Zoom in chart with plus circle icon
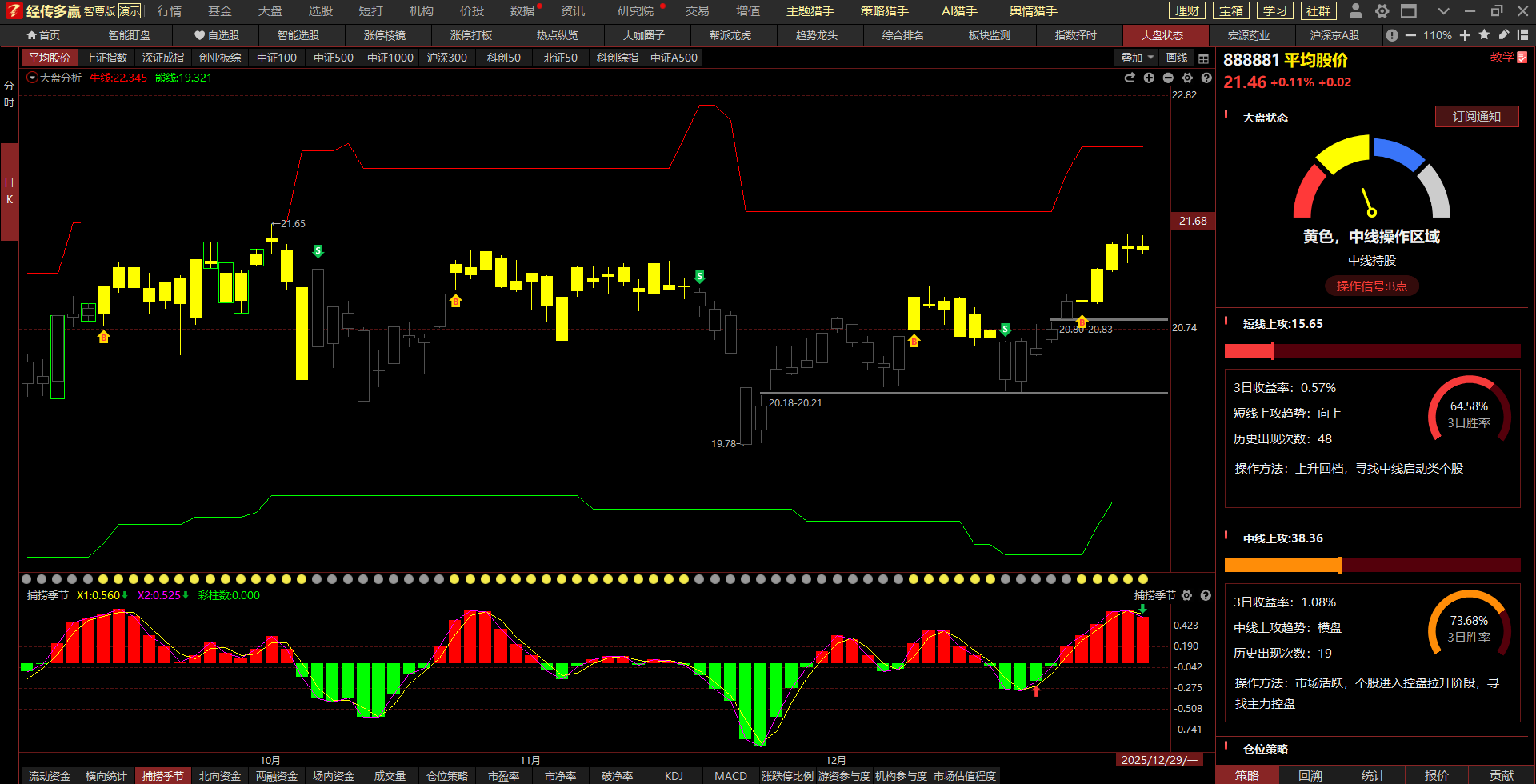The width and height of the screenshot is (1536, 784). 1149,78
